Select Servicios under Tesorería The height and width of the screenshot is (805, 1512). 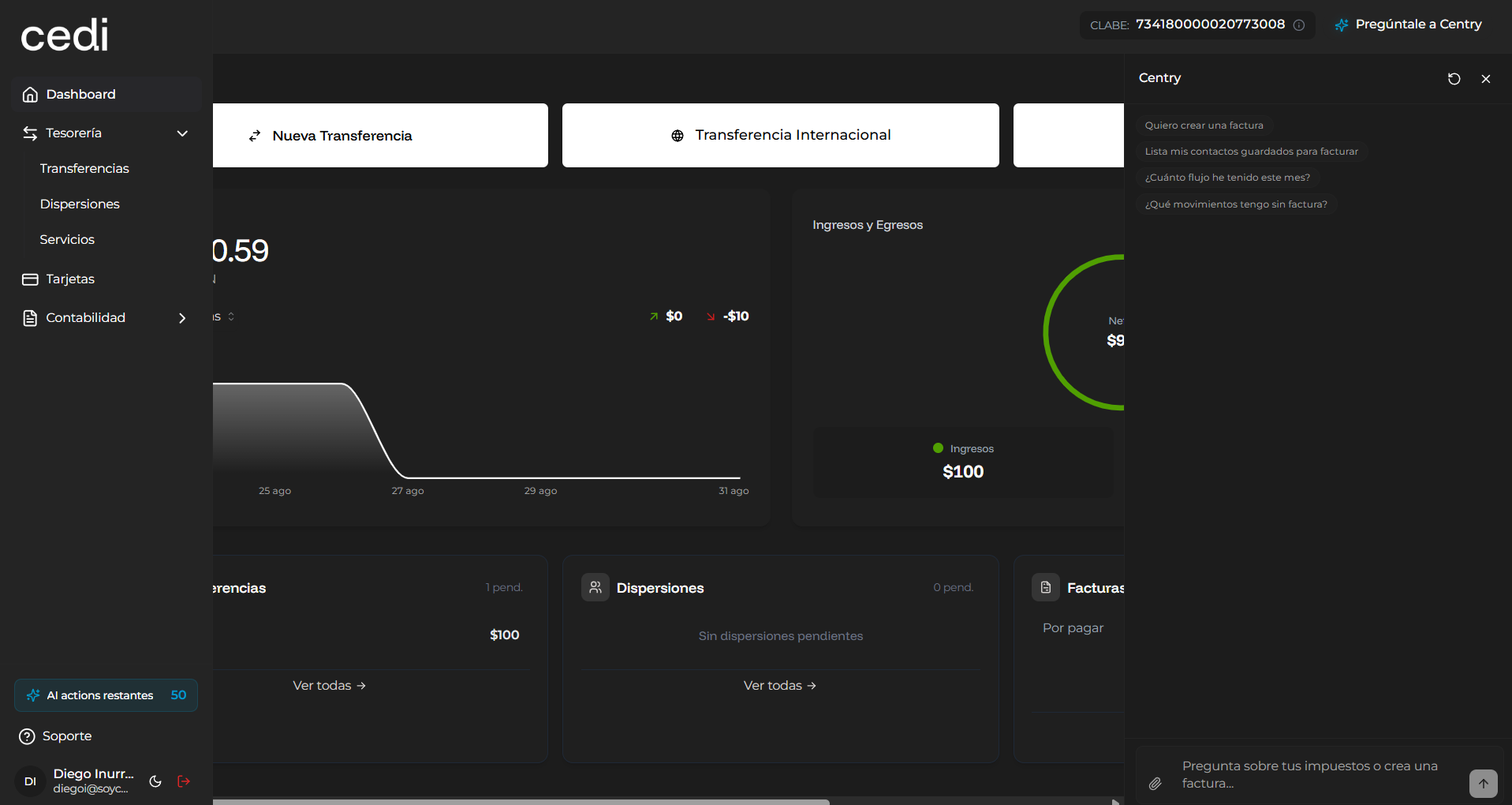point(67,240)
